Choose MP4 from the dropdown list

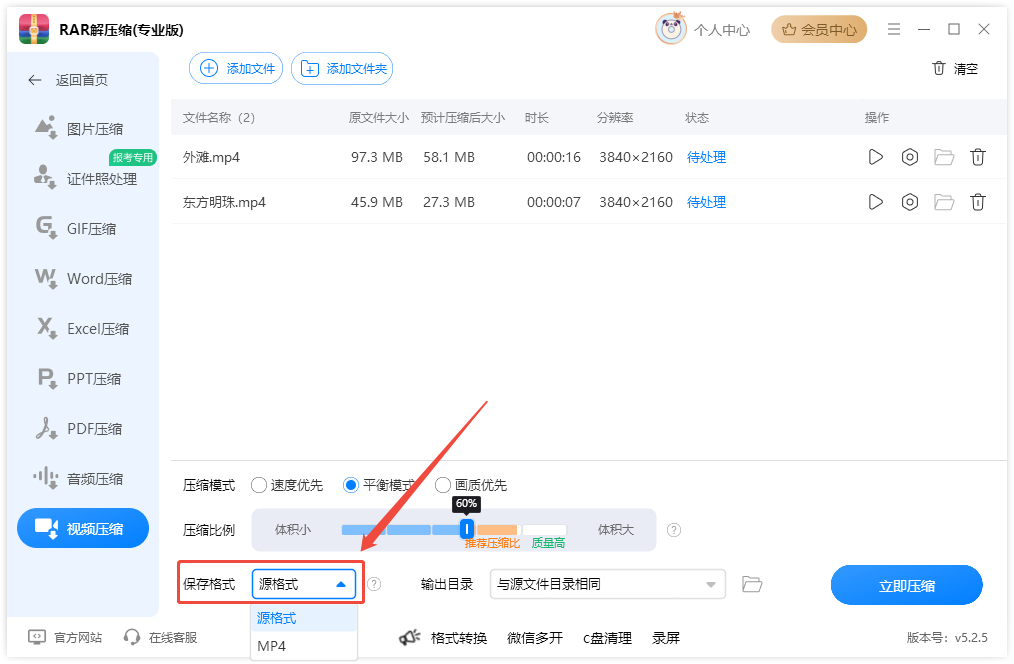pyautogui.click(x=304, y=646)
